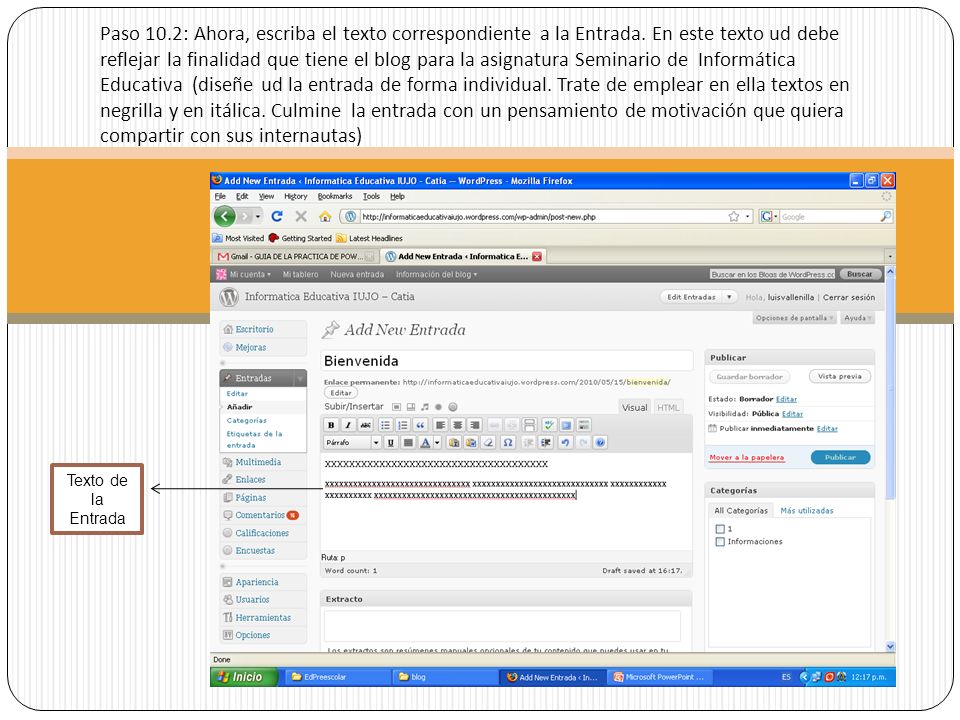Viewport: 960px width, 720px height.
Task: Switch to the Gmail browser tab
Action: pos(295,257)
